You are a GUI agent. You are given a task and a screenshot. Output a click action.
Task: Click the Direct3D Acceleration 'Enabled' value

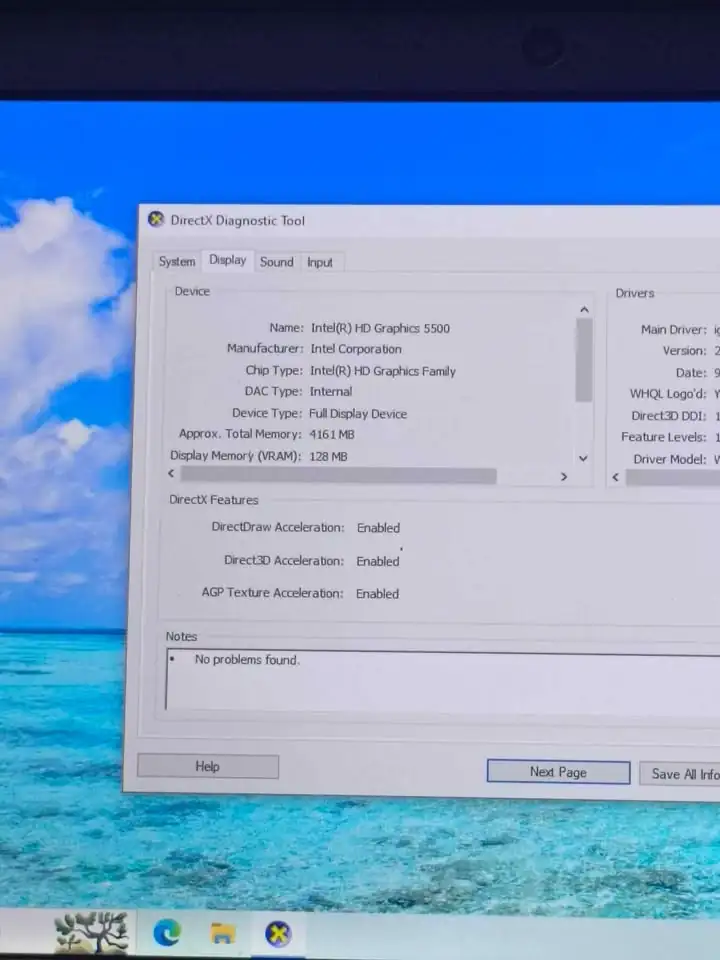(378, 561)
